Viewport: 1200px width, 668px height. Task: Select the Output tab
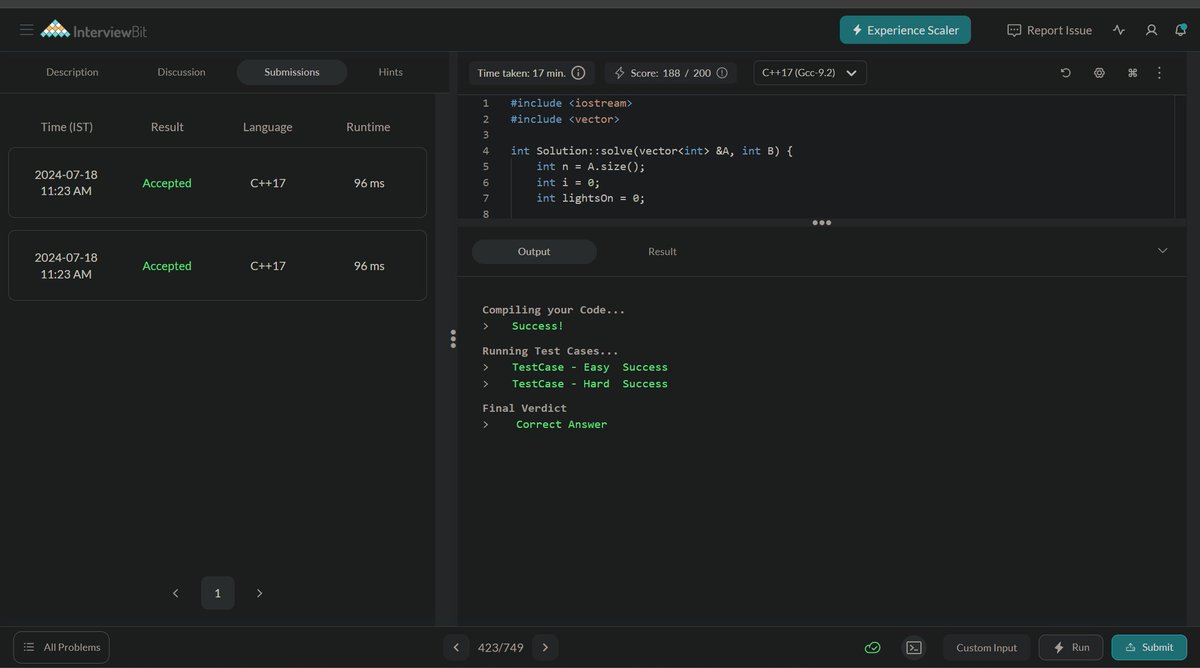[x=534, y=252]
